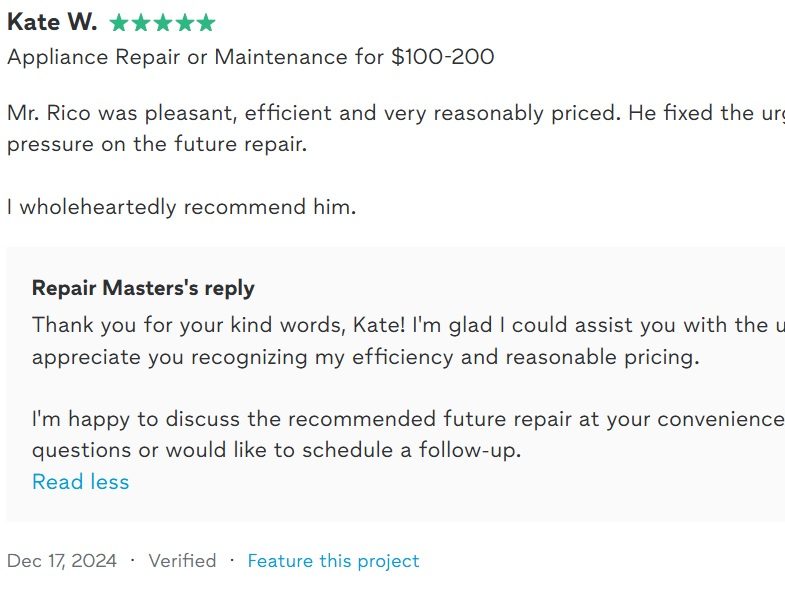
Task: Click reviewer name Kate W.
Action: (x=52, y=22)
